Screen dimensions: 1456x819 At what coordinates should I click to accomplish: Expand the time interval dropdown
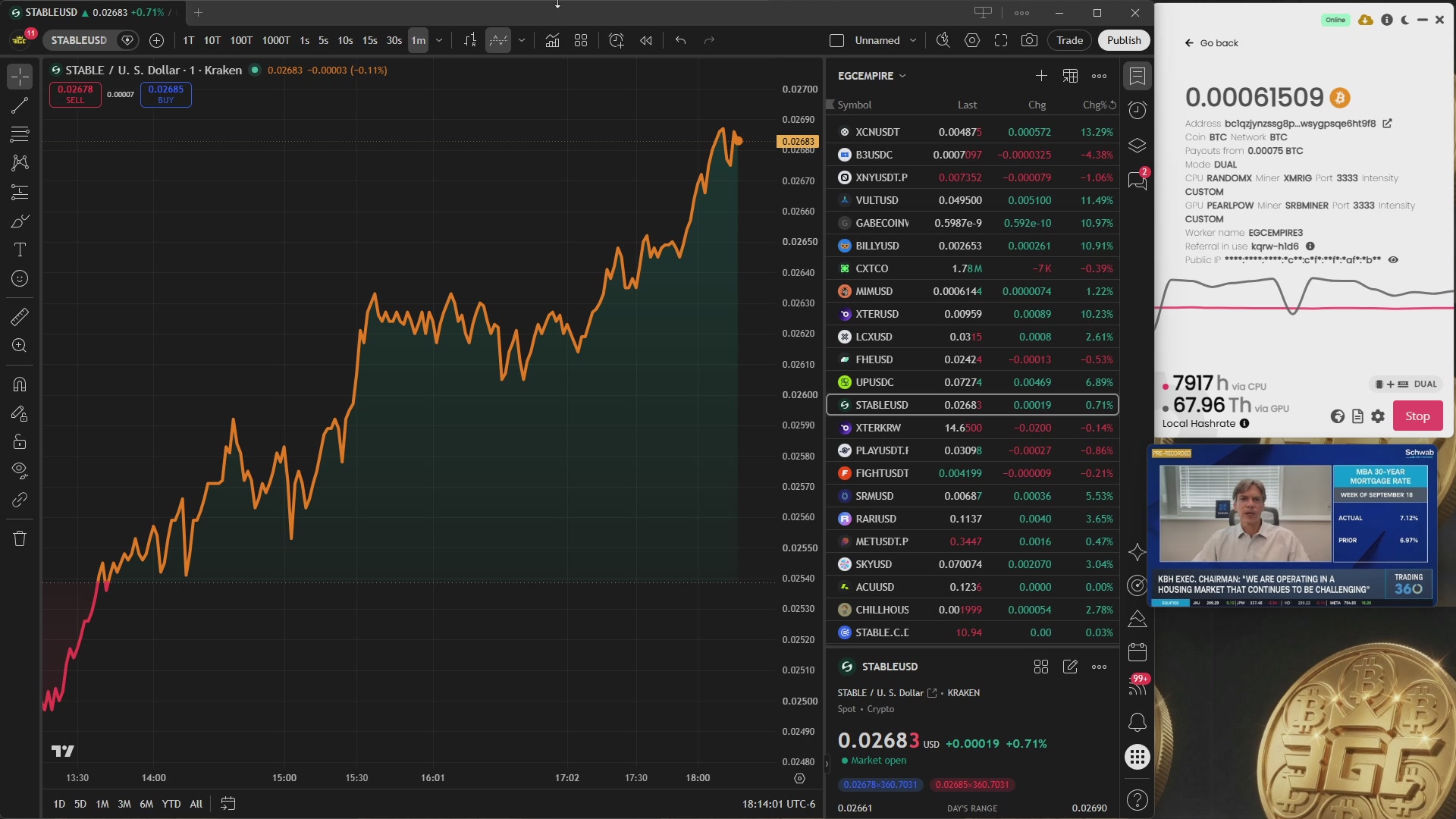[x=439, y=40]
